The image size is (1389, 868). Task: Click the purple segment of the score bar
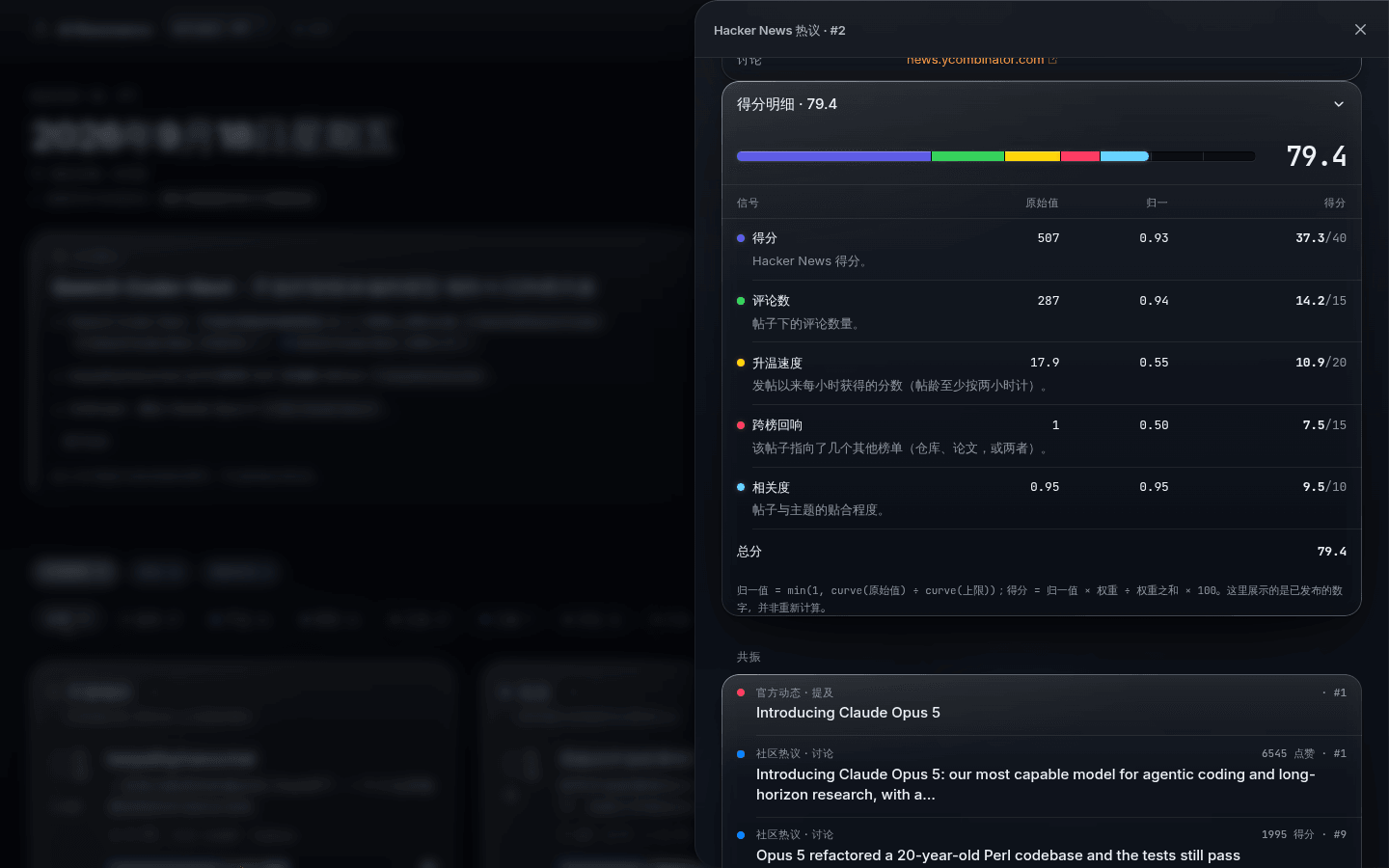[833, 156]
